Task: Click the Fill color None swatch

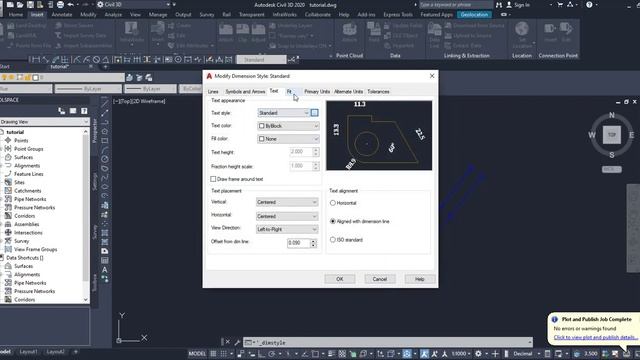Action: point(262,139)
